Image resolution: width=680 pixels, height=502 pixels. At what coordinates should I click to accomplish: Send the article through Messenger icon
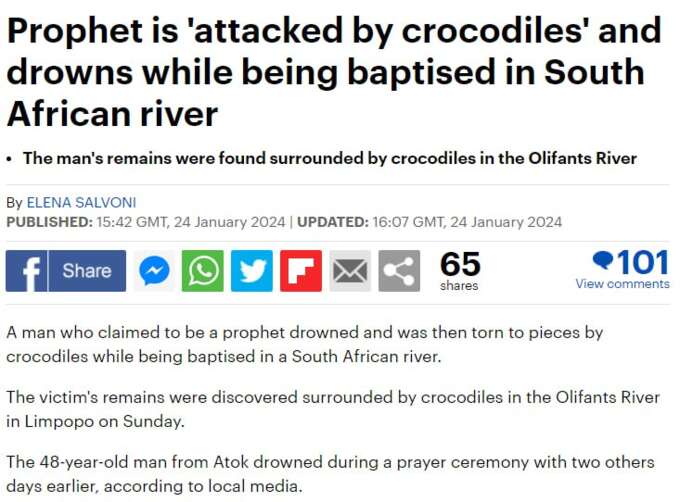154,271
